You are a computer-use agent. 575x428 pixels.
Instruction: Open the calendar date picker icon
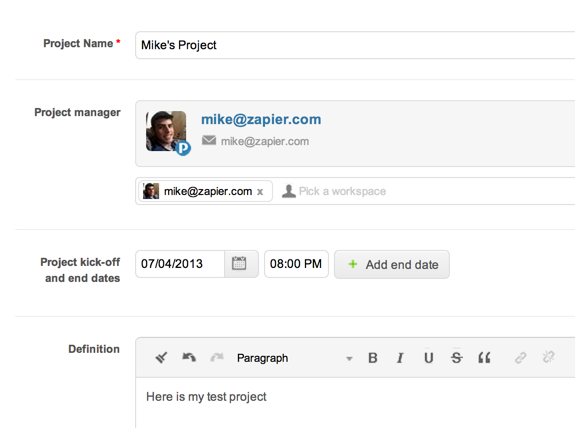(239, 264)
